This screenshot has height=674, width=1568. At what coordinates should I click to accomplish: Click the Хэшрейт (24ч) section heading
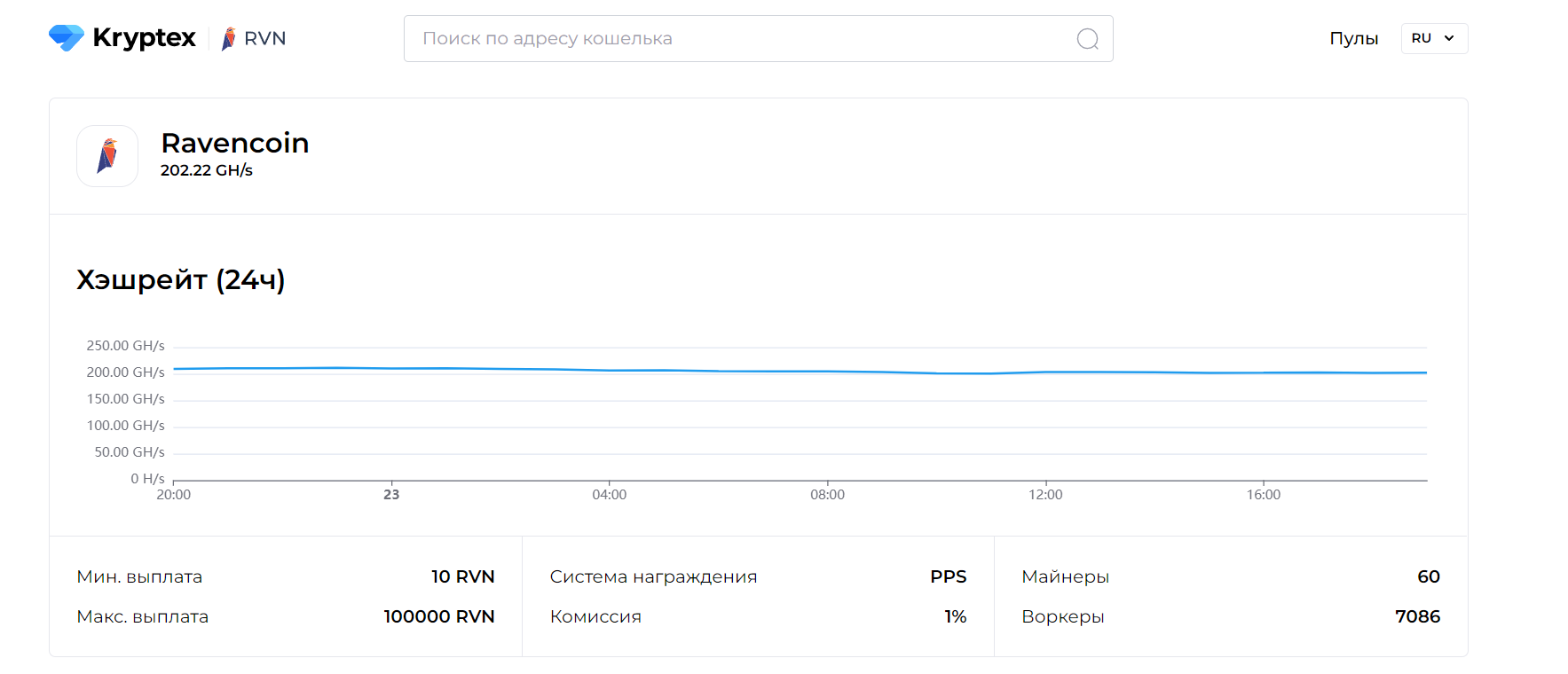click(181, 280)
